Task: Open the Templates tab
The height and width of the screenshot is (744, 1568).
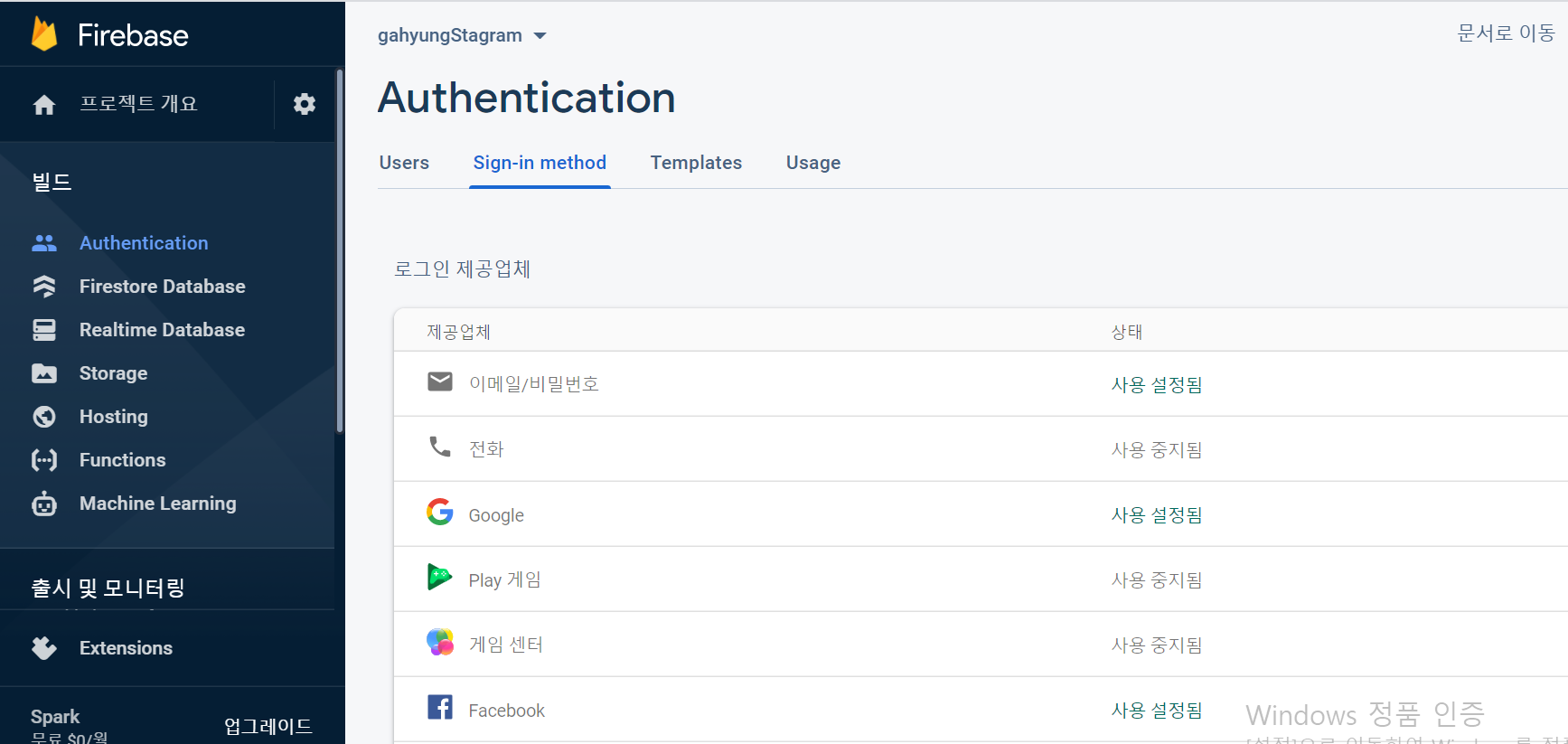Action: coord(696,163)
